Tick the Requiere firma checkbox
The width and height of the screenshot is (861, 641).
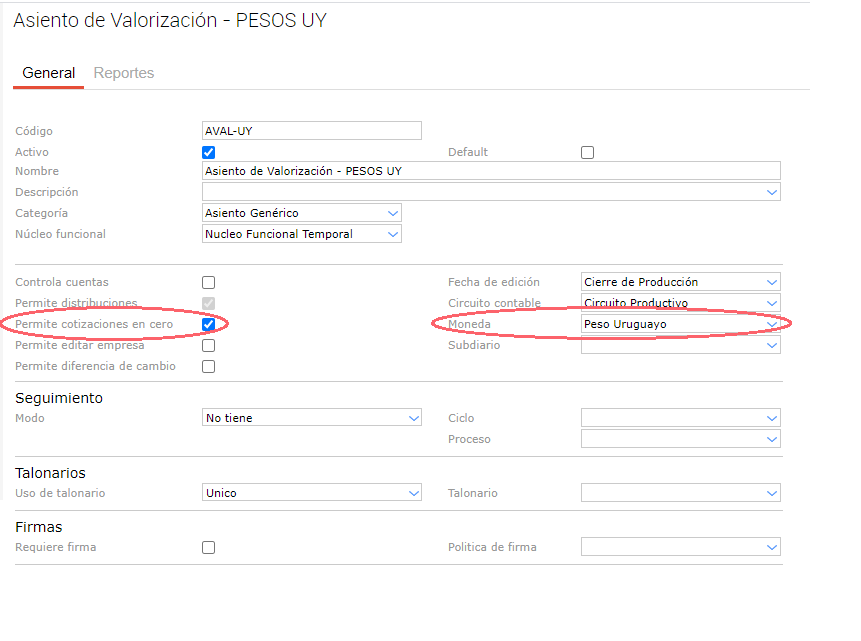(209, 548)
